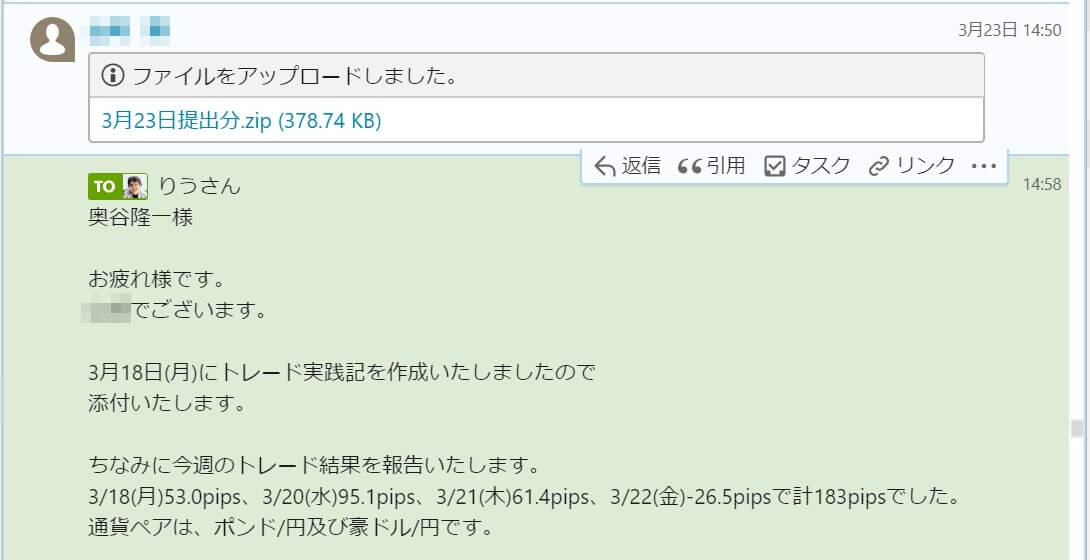Click the 14:58 message timestamp

[1041, 184]
